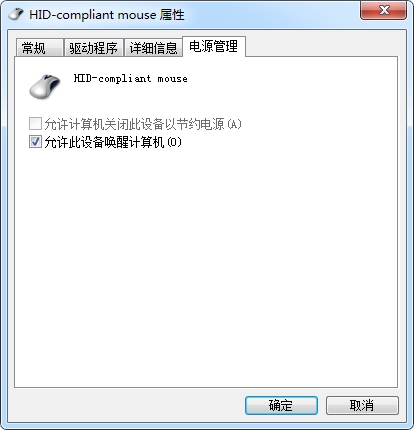
Task: Confirm changes with the 确定 button
Action: click(x=281, y=405)
